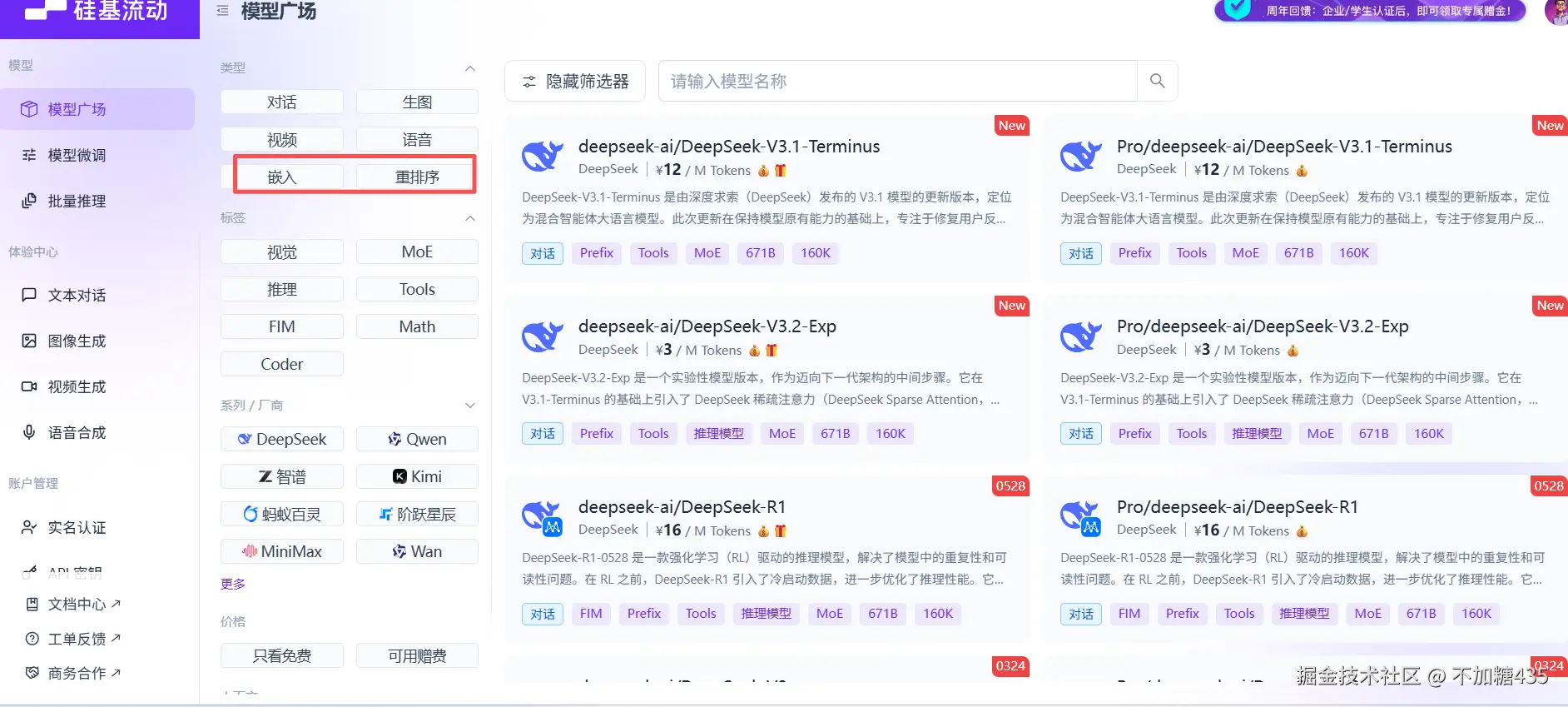Toggle the Math tag filter

pyautogui.click(x=417, y=326)
